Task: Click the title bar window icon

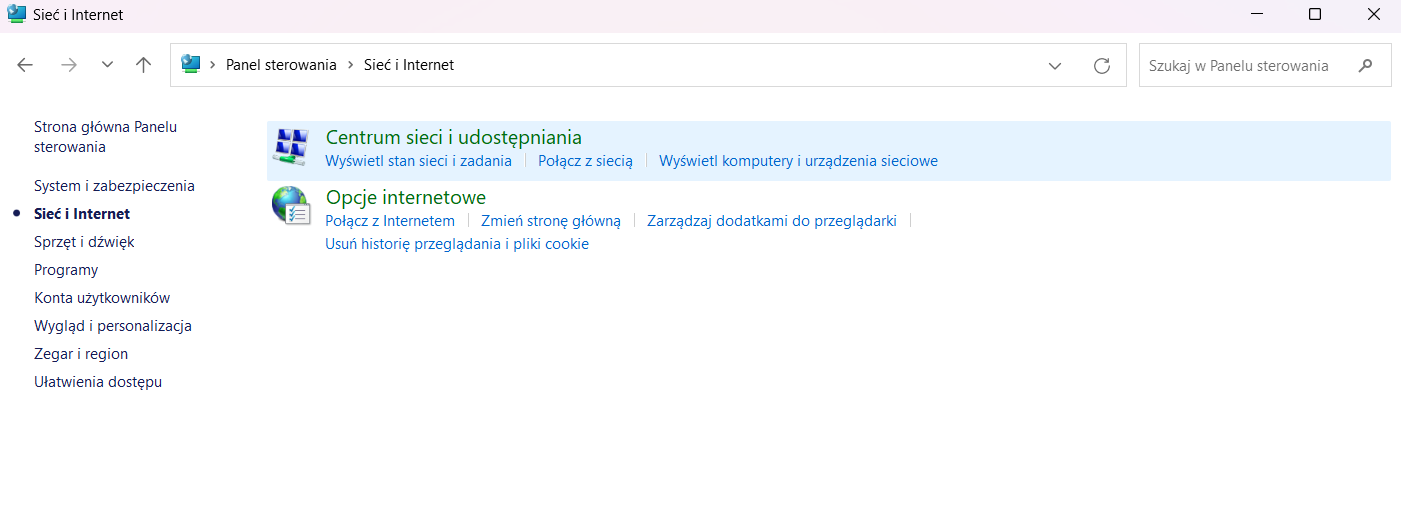Action: point(16,15)
